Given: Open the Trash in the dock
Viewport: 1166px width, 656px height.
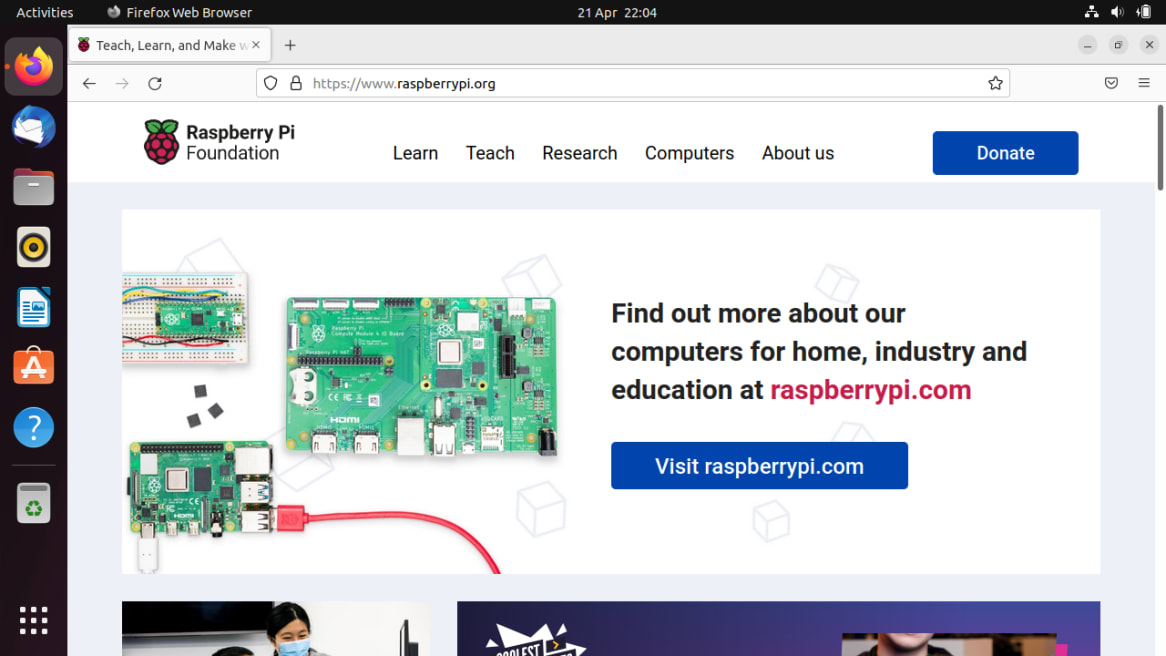Looking at the screenshot, I should coord(33,503).
